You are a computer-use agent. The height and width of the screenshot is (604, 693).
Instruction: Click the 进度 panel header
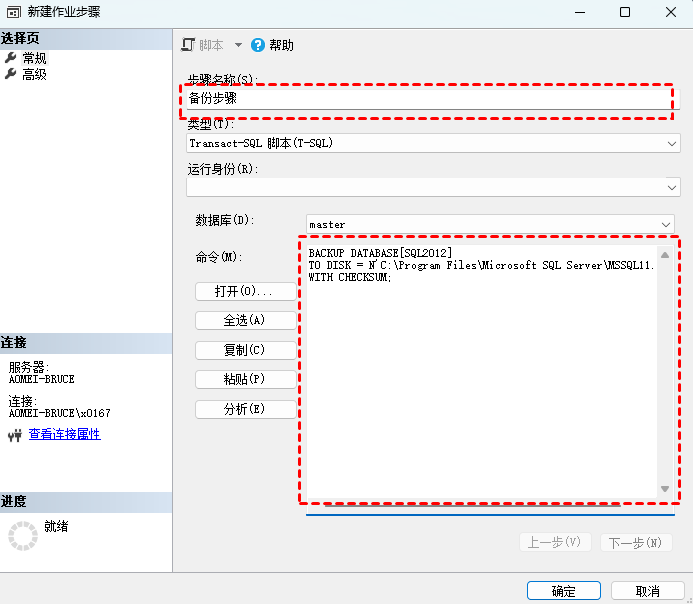pos(86,502)
